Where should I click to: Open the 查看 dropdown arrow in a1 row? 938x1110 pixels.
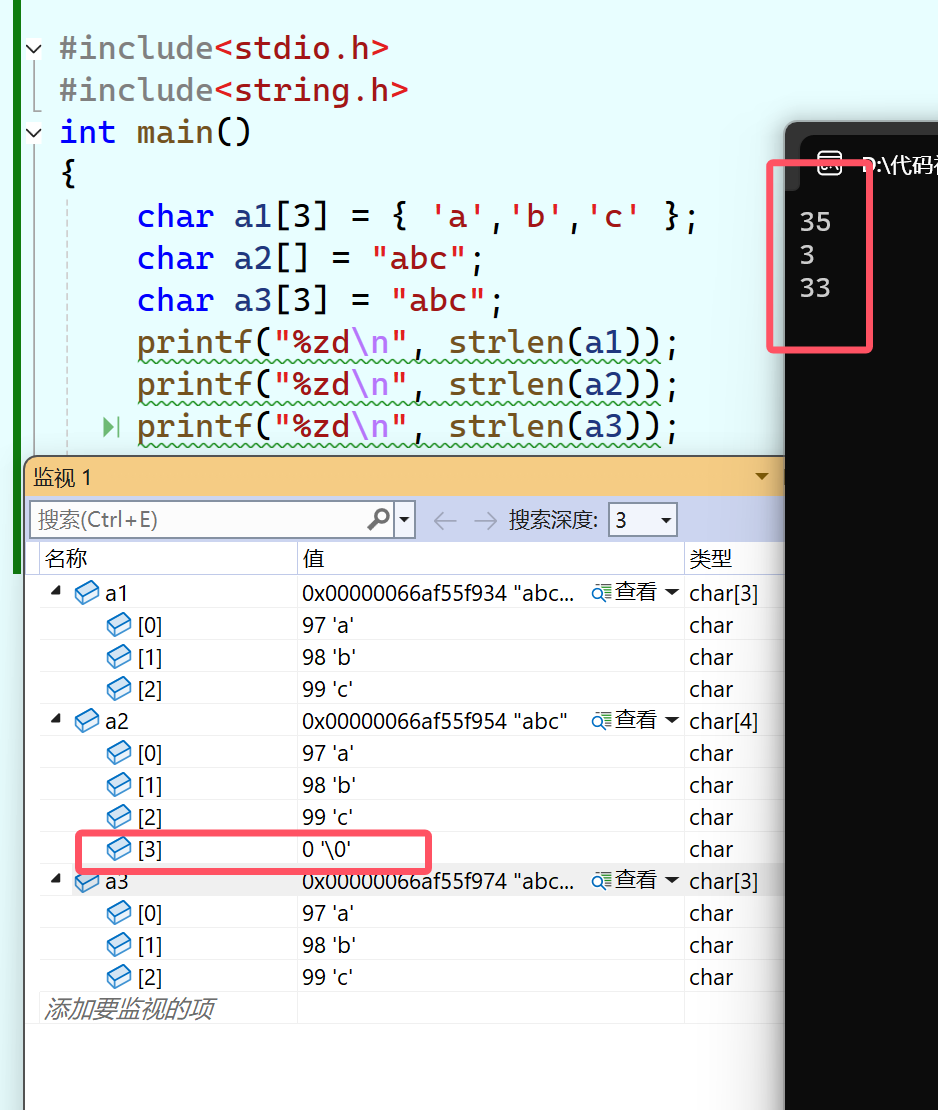672,592
